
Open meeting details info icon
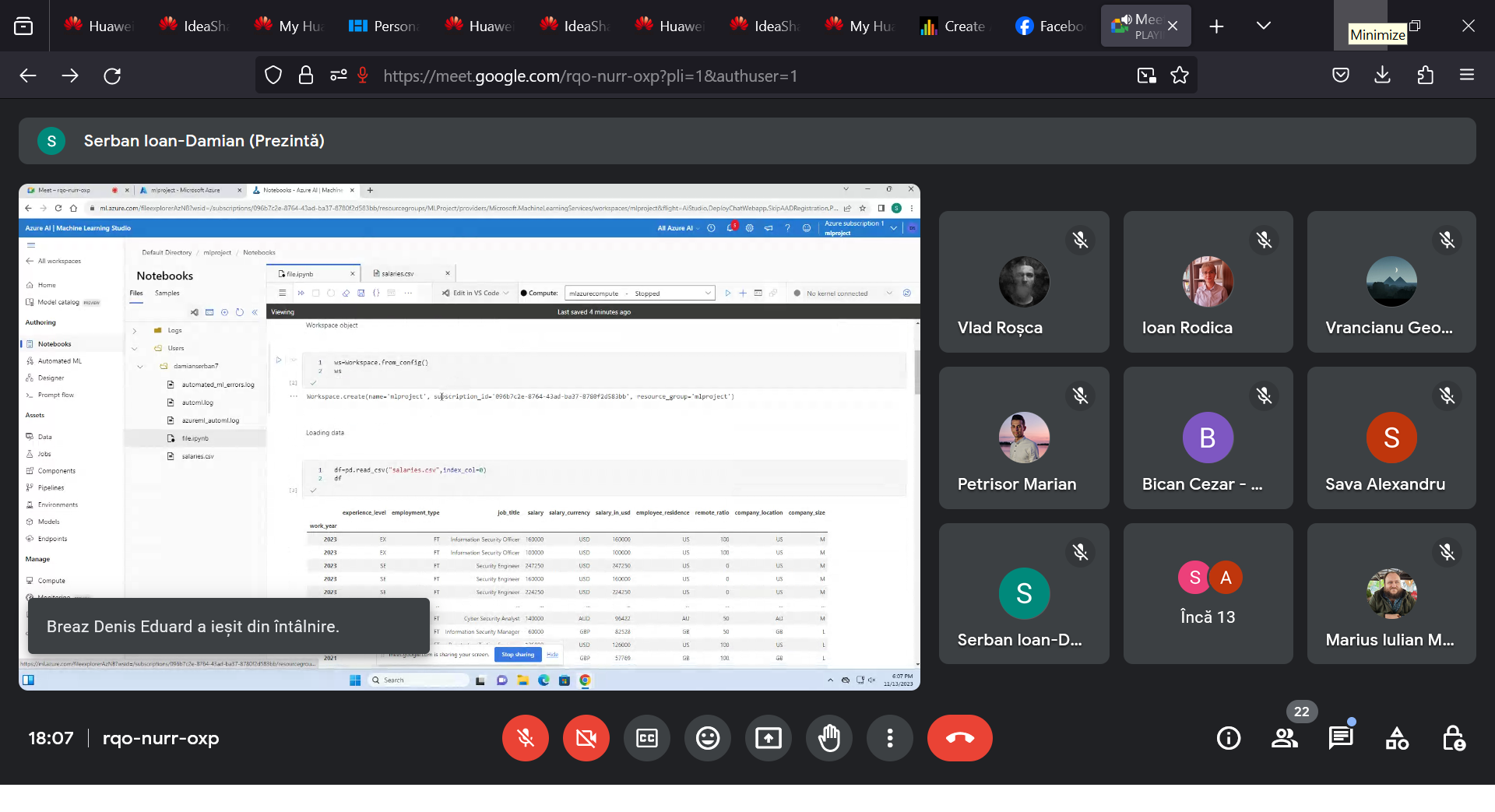click(1229, 738)
